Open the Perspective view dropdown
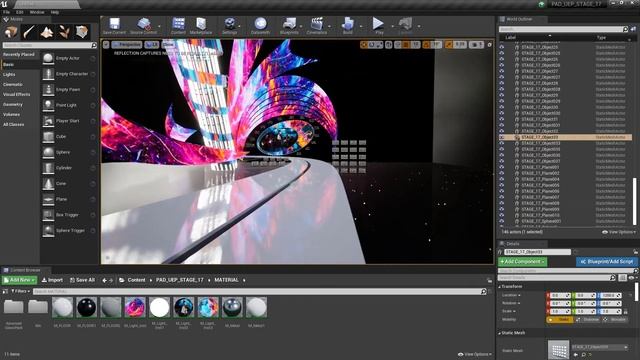This screenshot has height=360, width=640. (127, 44)
